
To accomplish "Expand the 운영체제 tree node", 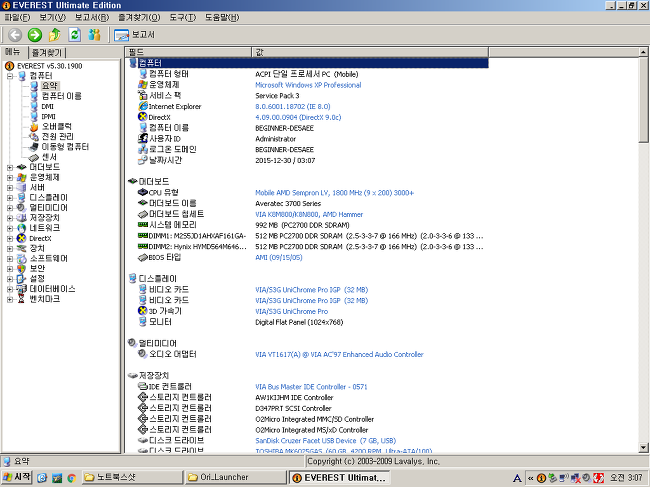I will click(10, 177).
